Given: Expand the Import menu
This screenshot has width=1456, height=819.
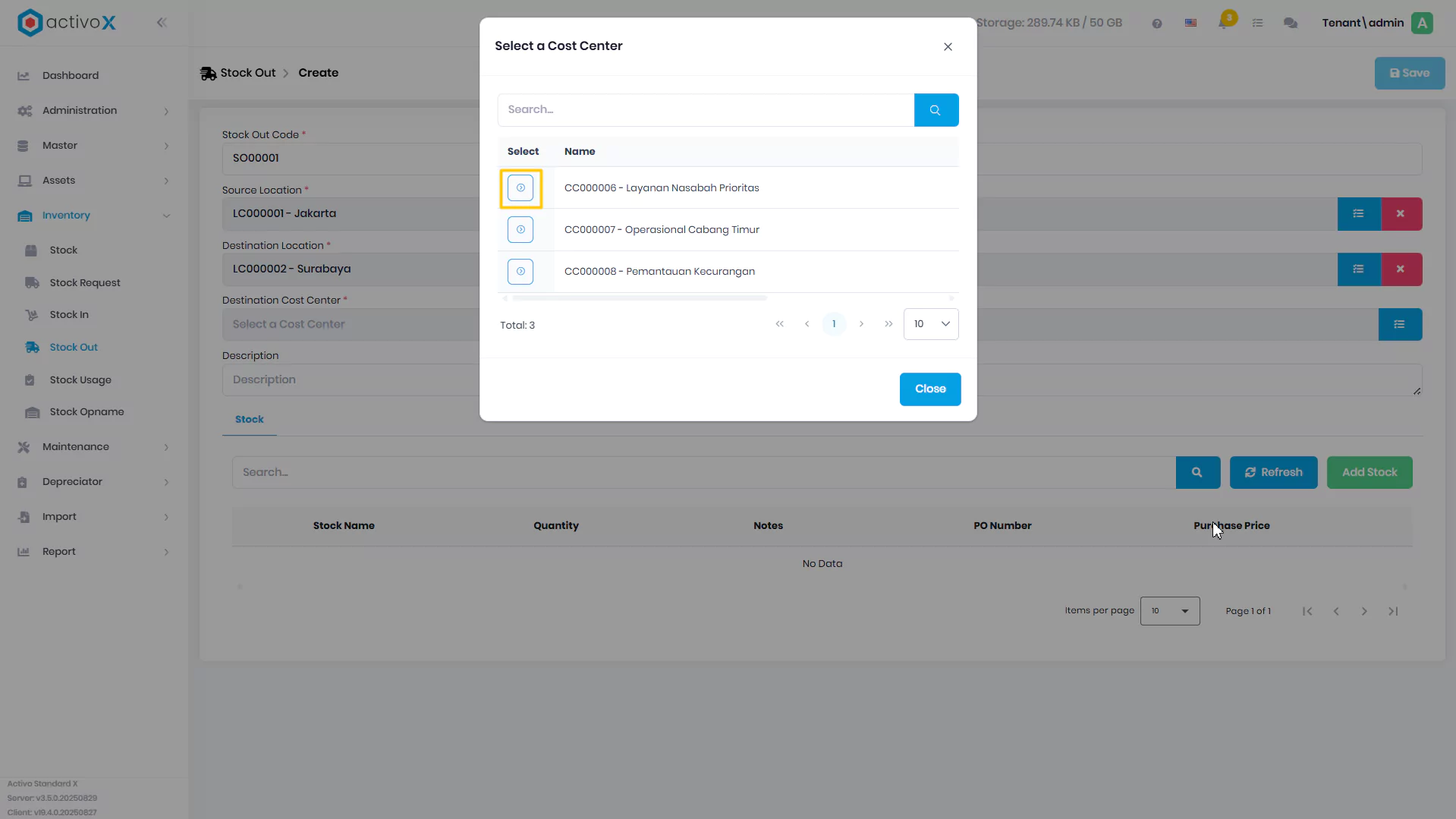Looking at the screenshot, I should click(x=93, y=517).
